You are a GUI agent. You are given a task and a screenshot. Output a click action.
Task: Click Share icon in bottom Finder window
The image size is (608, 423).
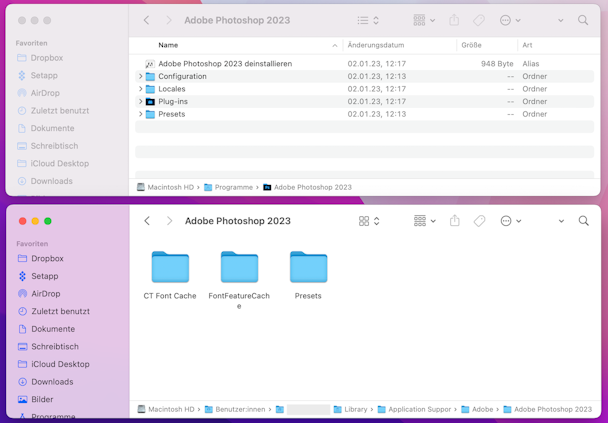455,221
